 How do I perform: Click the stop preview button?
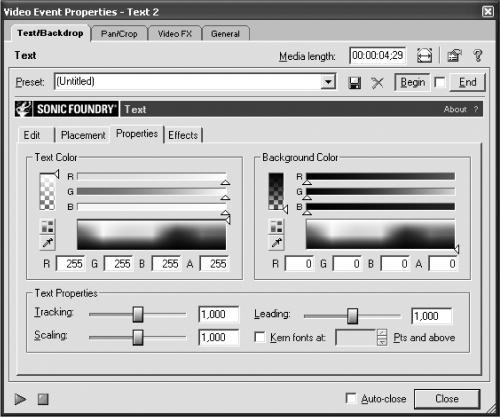(x=43, y=399)
